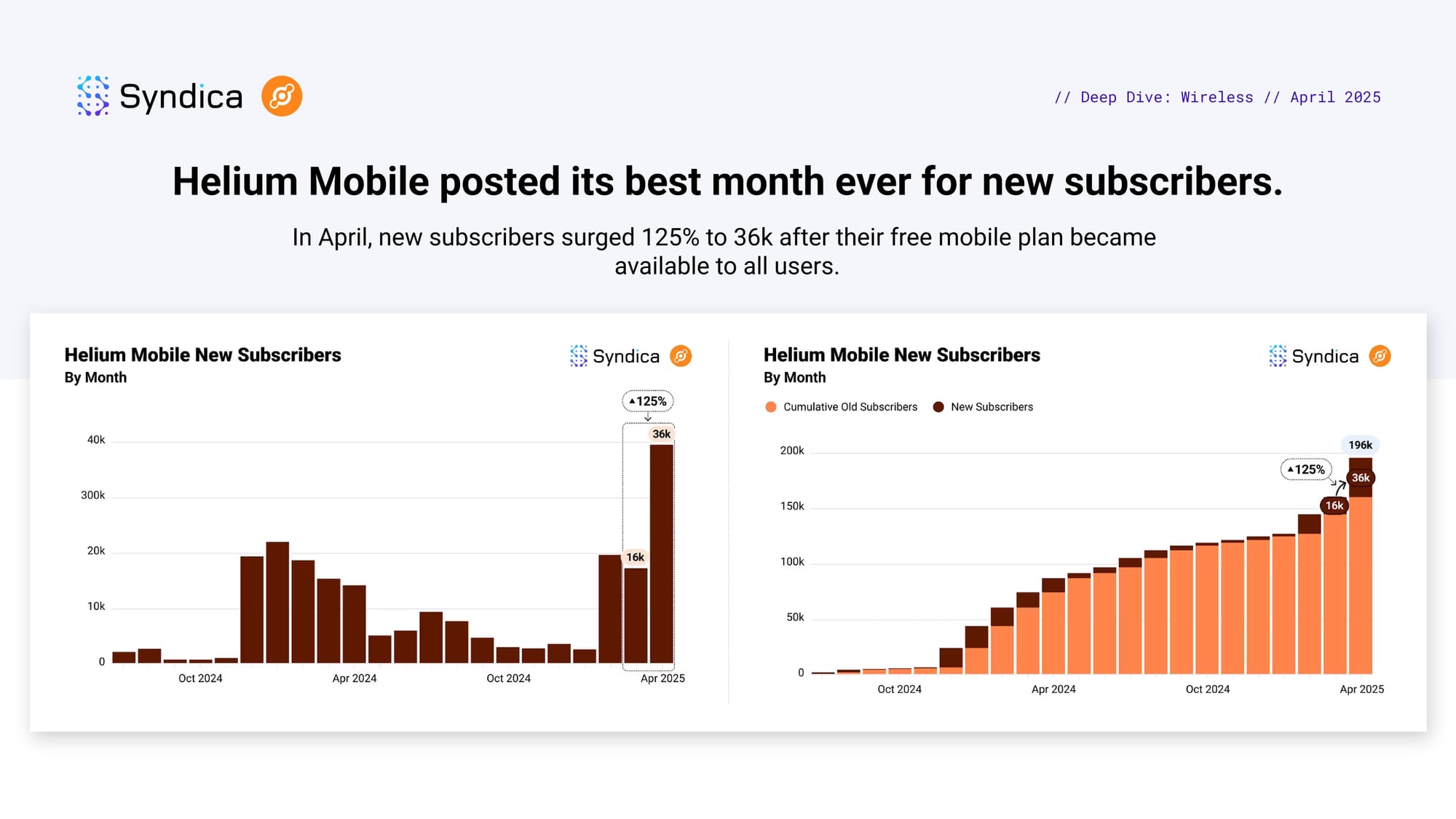Click the 125% callout in right chart
Screen dimensions: 1456x819
tap(1306, 470)
